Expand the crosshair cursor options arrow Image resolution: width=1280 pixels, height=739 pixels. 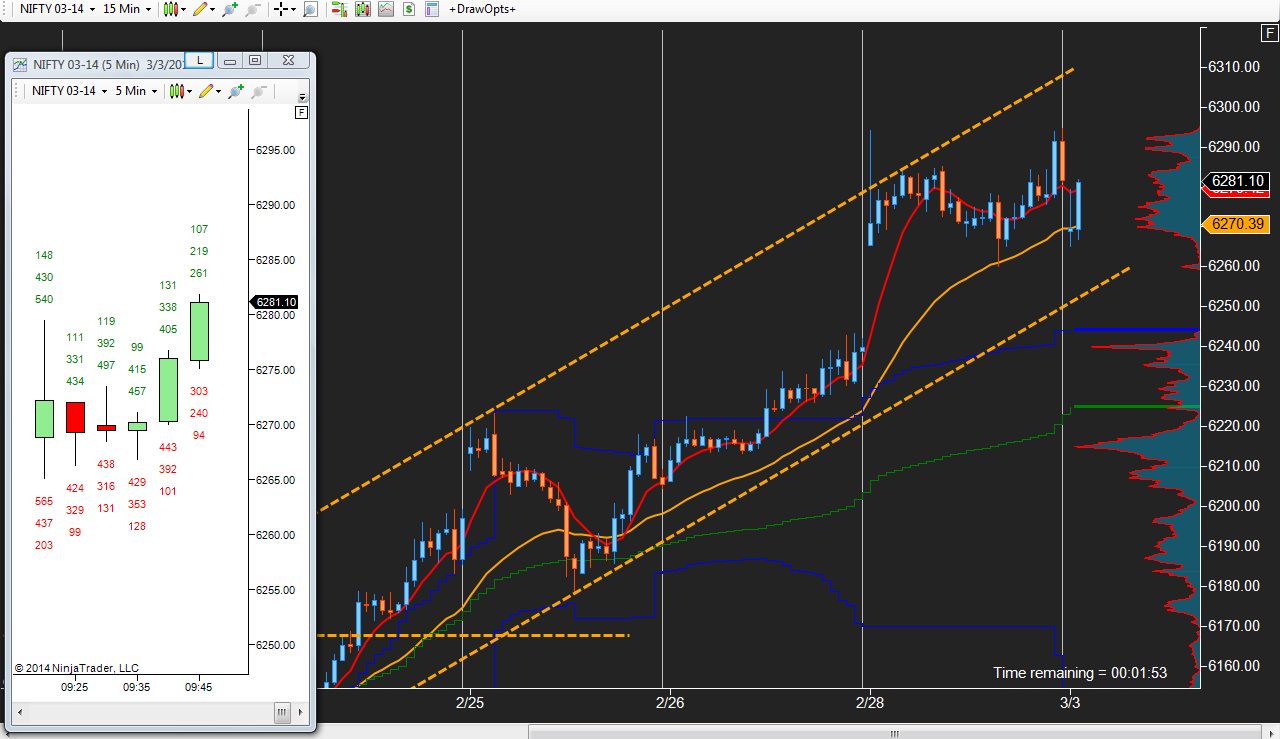[293, 9]
